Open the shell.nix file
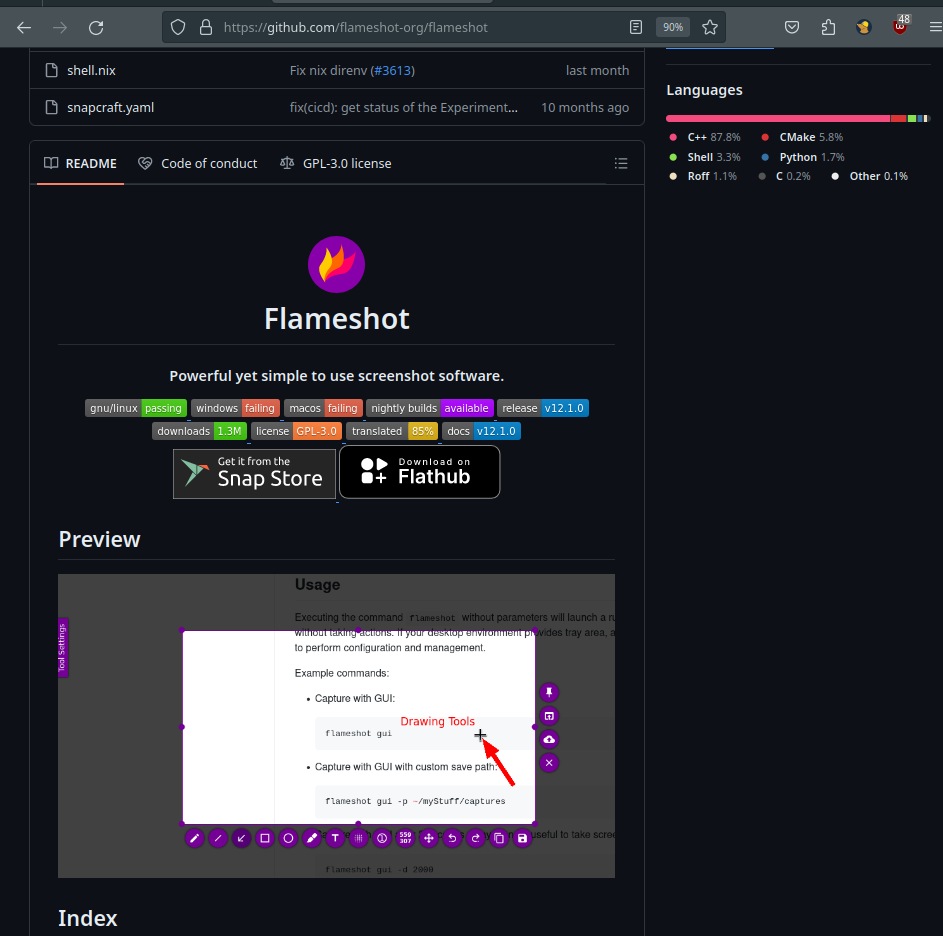 (x=91, y=70)
